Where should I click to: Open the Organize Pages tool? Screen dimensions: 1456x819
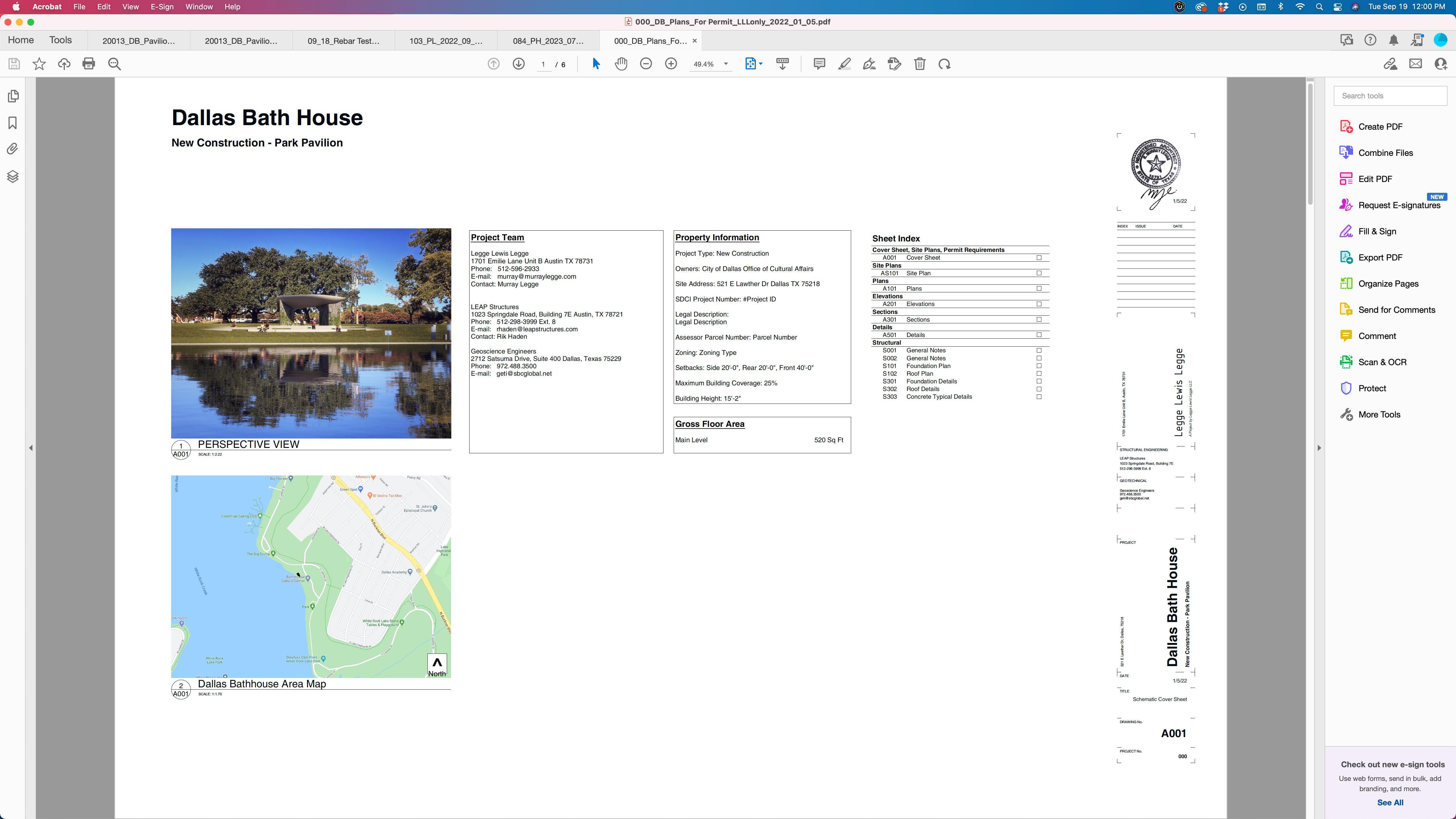1388,284
